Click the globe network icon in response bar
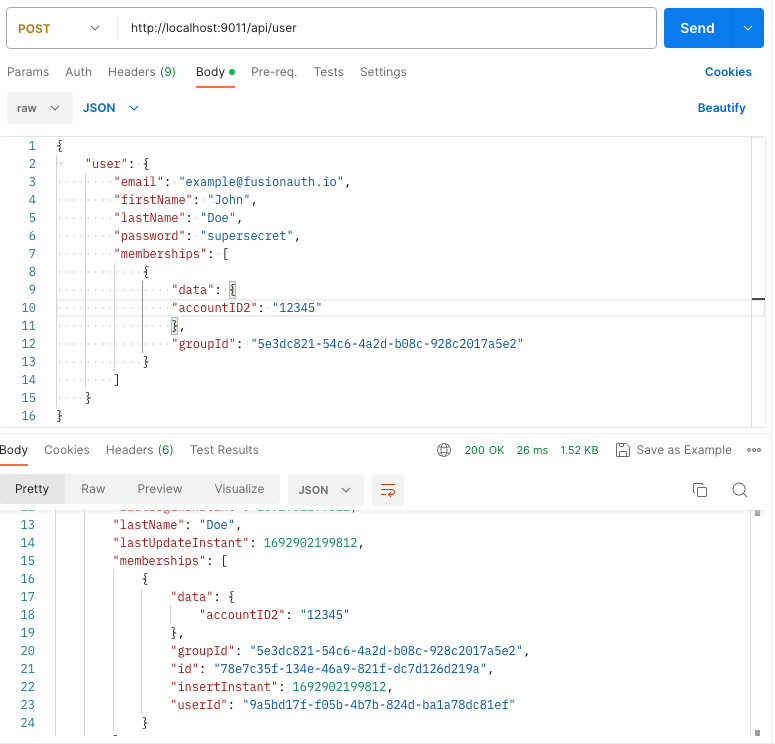Screen dimensions: 775x744 coord(444,450)
